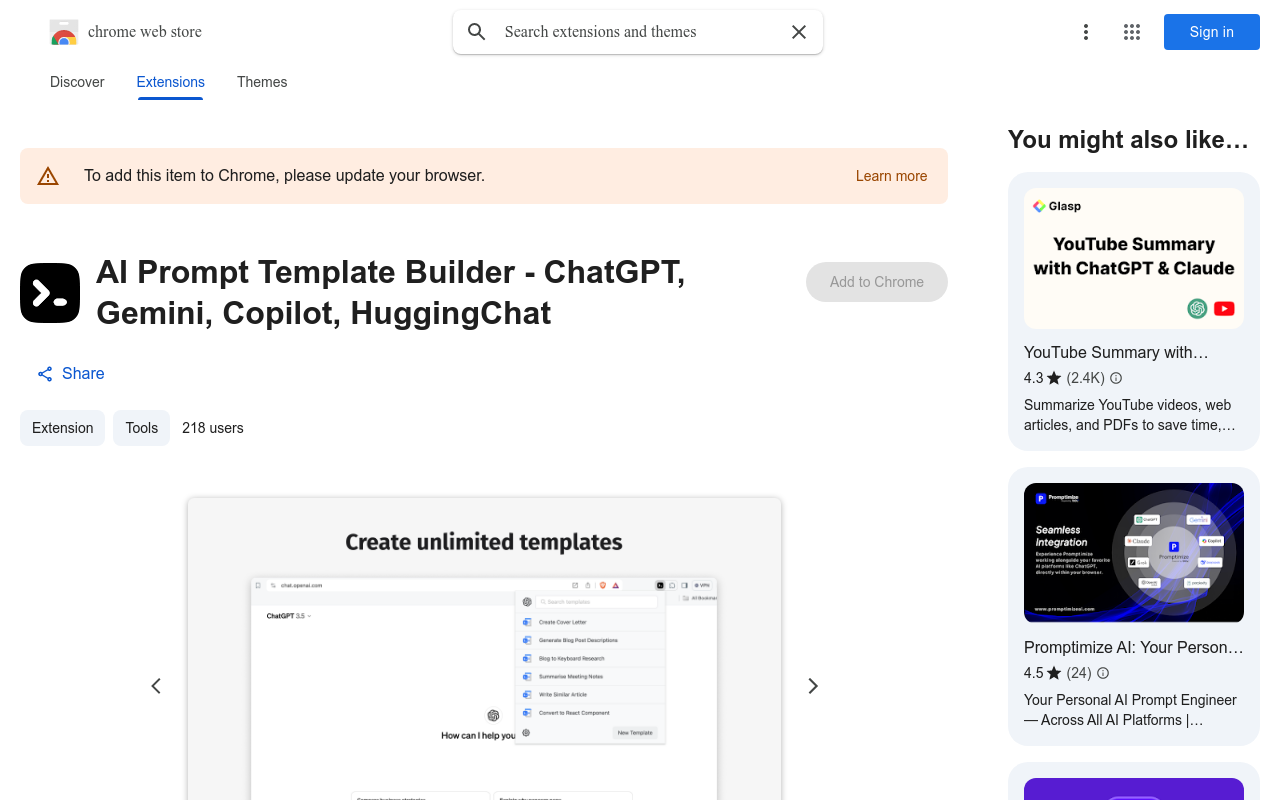
Task: Open the Themes tab
Action: 262,82
